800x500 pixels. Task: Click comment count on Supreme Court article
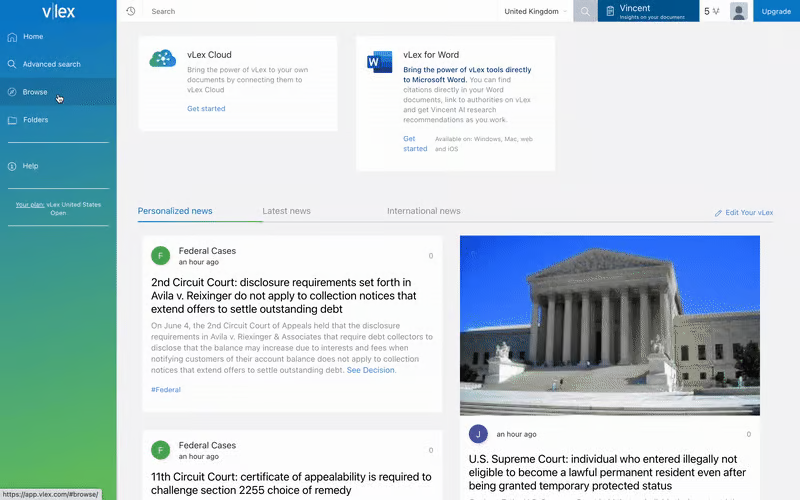(749, 435)
